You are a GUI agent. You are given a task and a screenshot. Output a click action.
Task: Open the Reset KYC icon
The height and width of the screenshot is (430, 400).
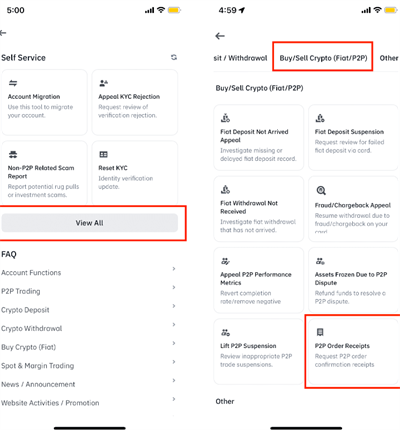[x=103, y=154]
